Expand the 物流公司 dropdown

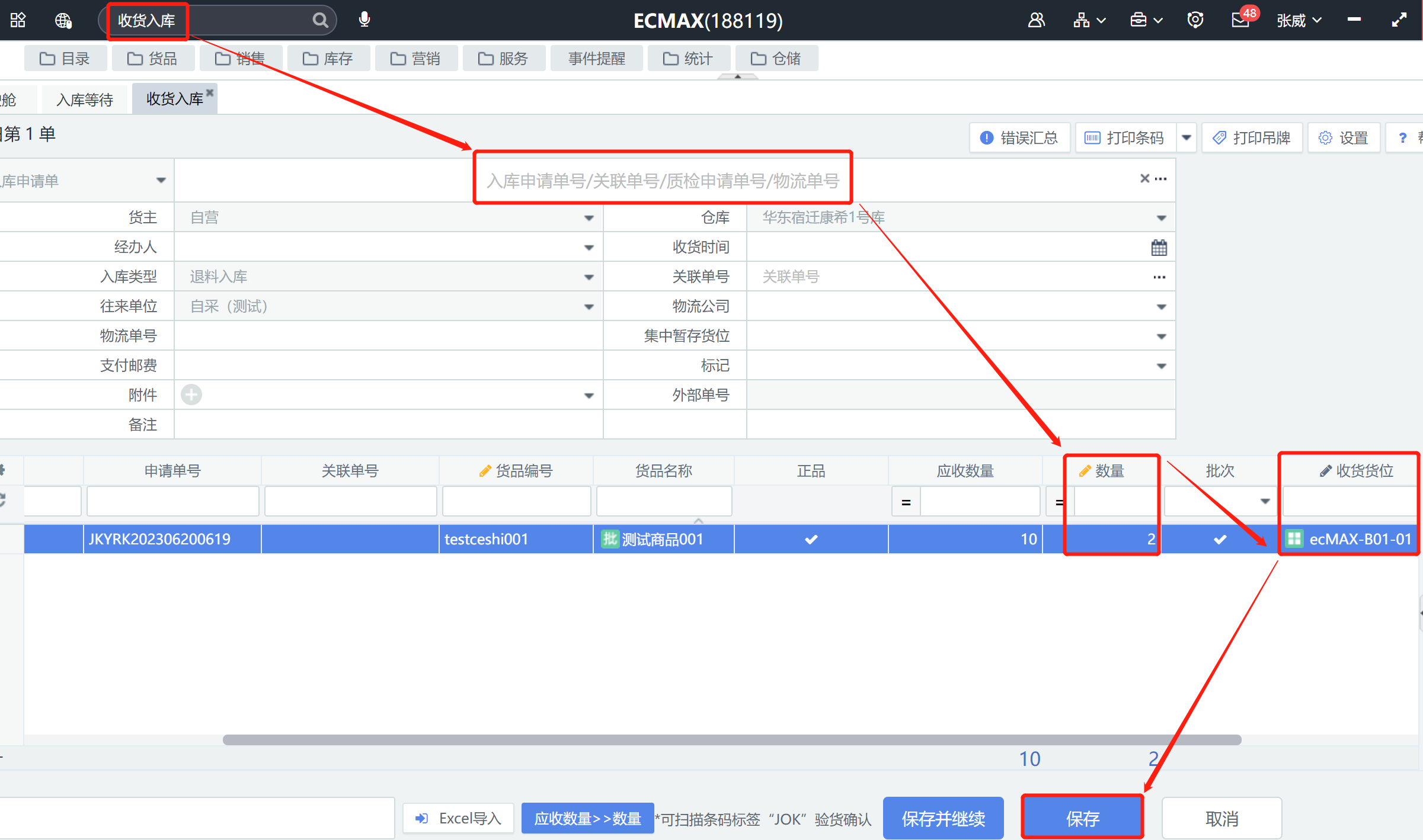coord(1161,306)
